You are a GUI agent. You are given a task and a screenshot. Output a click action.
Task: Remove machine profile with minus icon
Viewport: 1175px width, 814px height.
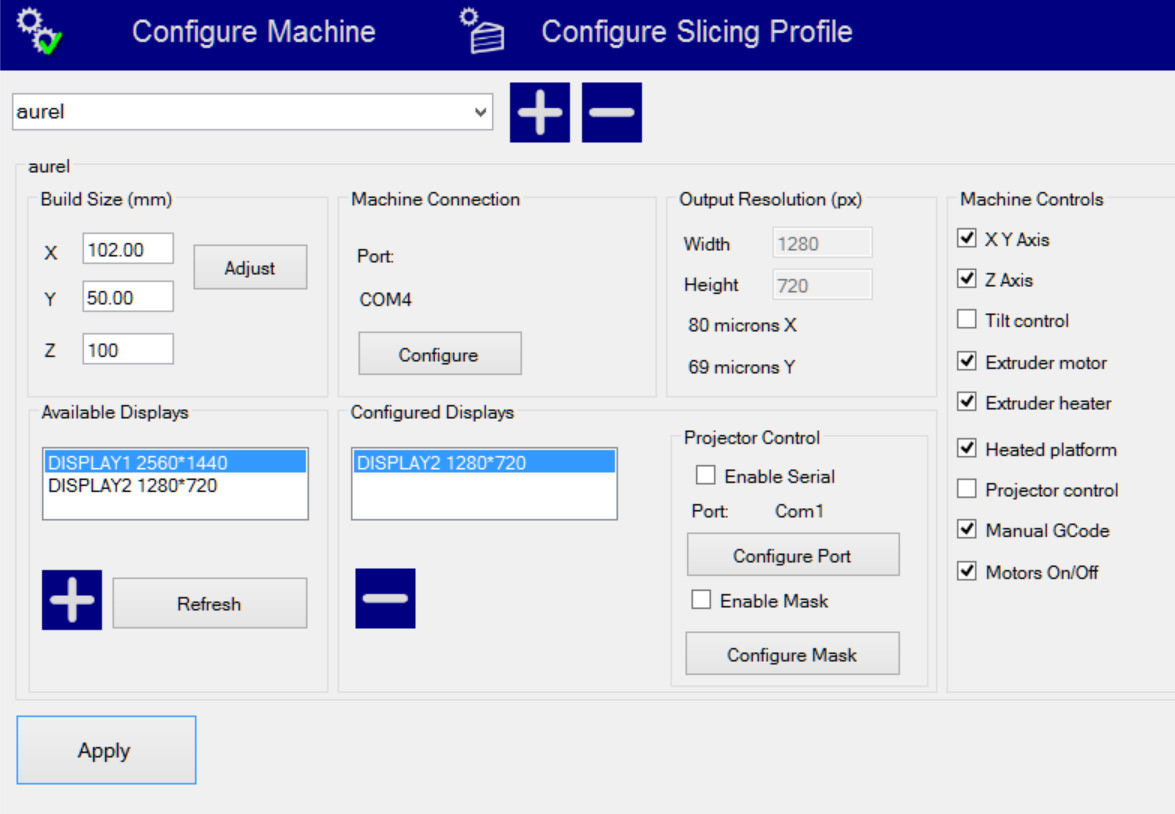click(611, 113)
